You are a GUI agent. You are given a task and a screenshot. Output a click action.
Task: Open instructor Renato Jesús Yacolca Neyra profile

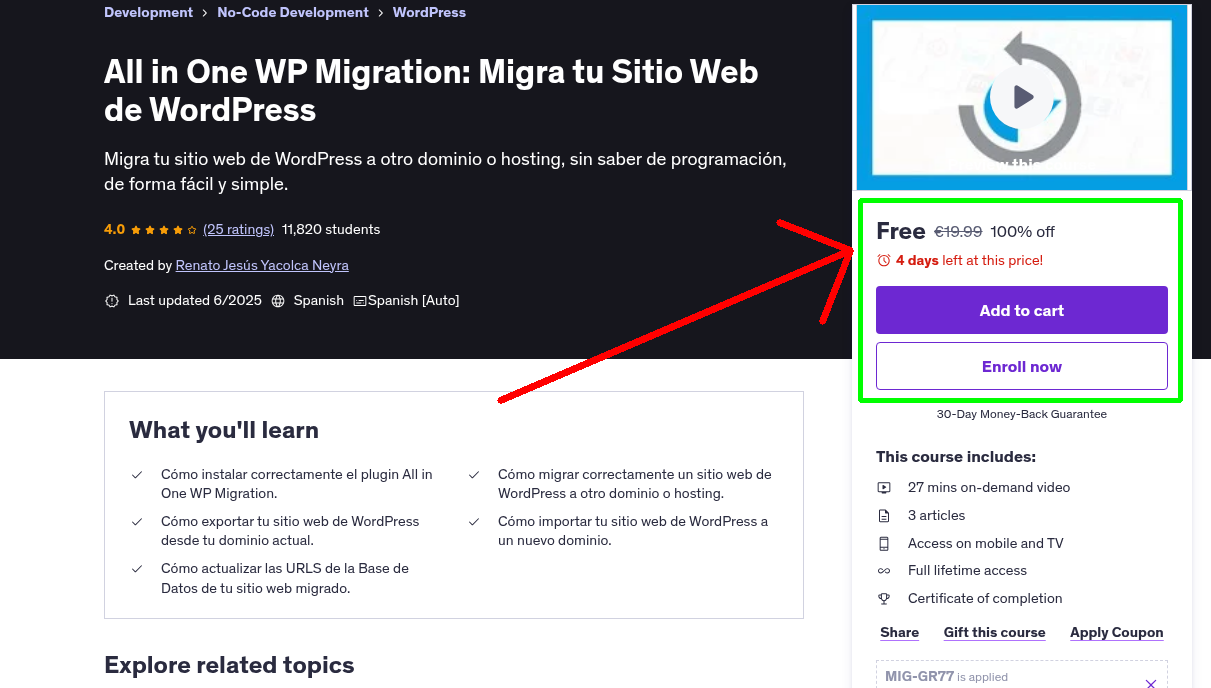(262, 265)
